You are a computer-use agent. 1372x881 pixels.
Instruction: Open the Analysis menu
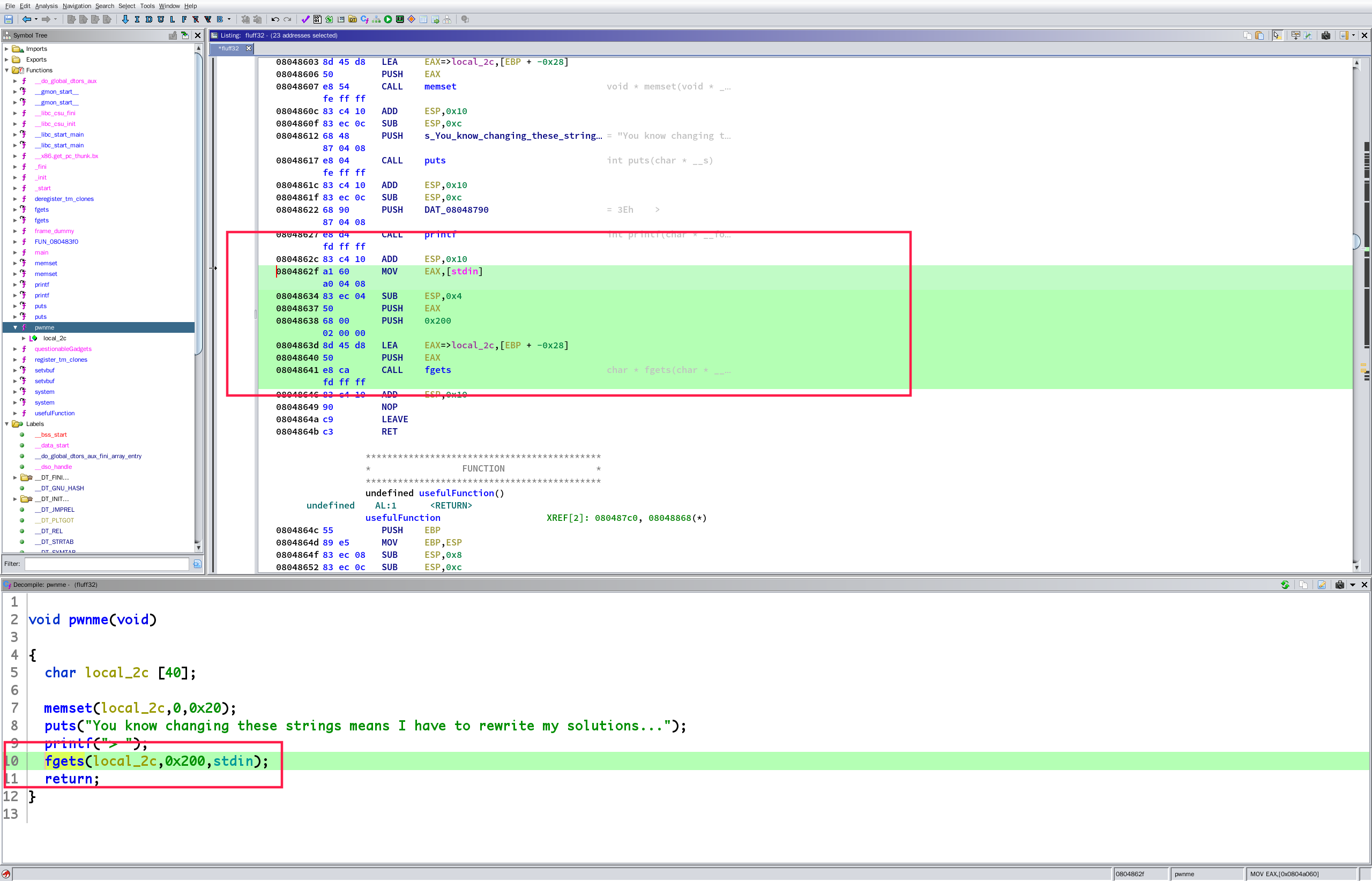46,6
